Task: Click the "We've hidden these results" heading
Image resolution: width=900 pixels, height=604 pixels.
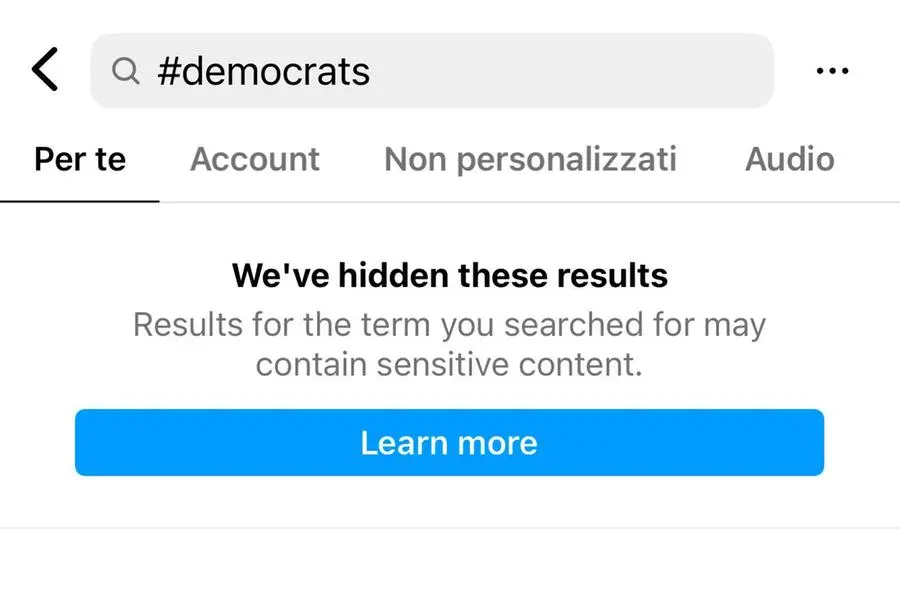Action: (x=449, y=275)
